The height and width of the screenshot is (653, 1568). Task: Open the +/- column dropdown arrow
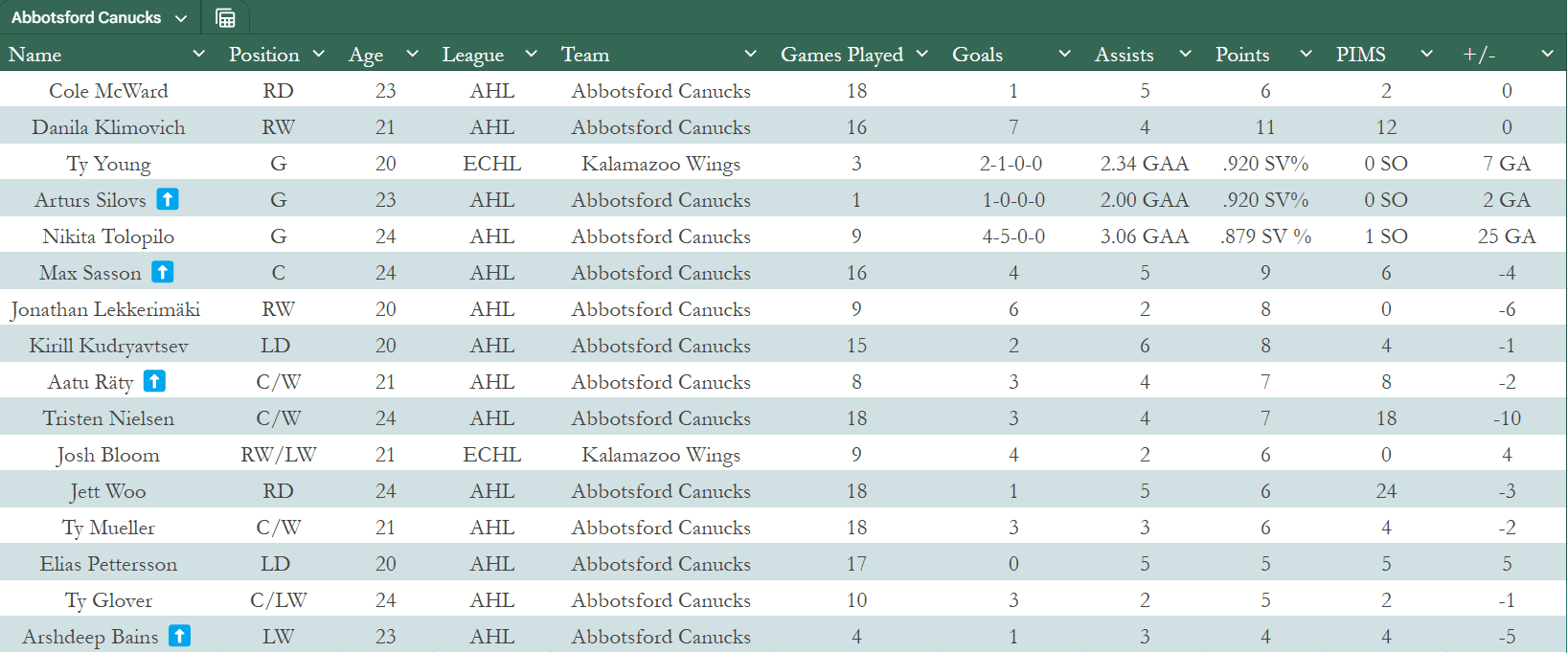point(1547,54)
